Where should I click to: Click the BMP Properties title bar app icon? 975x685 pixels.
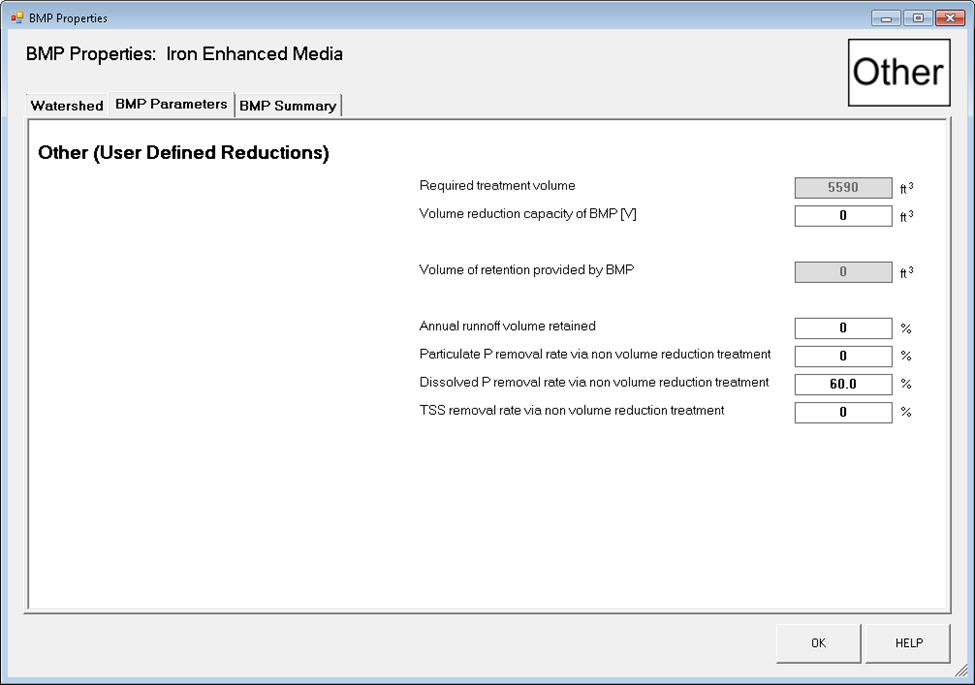pos(17,18)
